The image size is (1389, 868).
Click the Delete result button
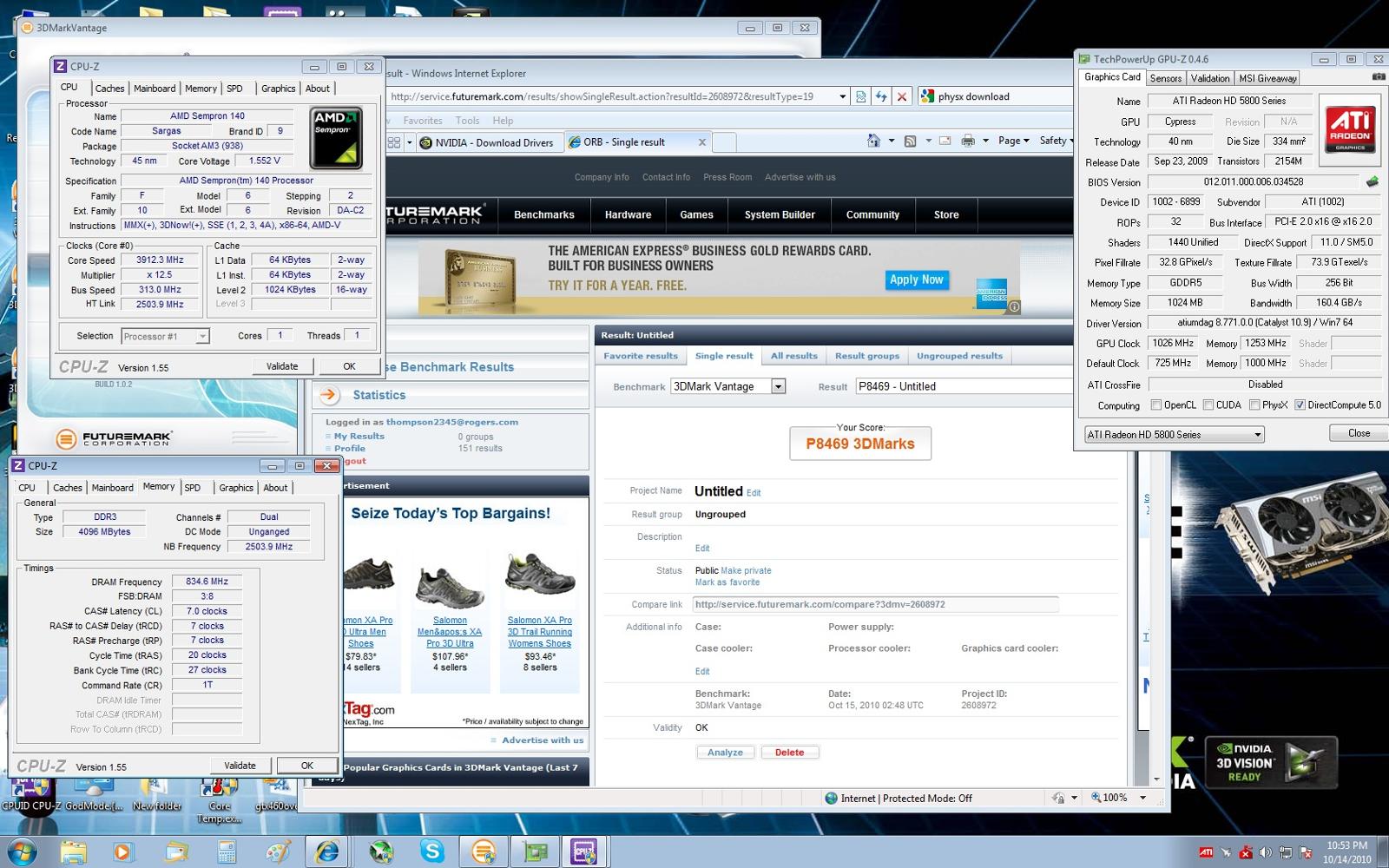pos(789,753)
